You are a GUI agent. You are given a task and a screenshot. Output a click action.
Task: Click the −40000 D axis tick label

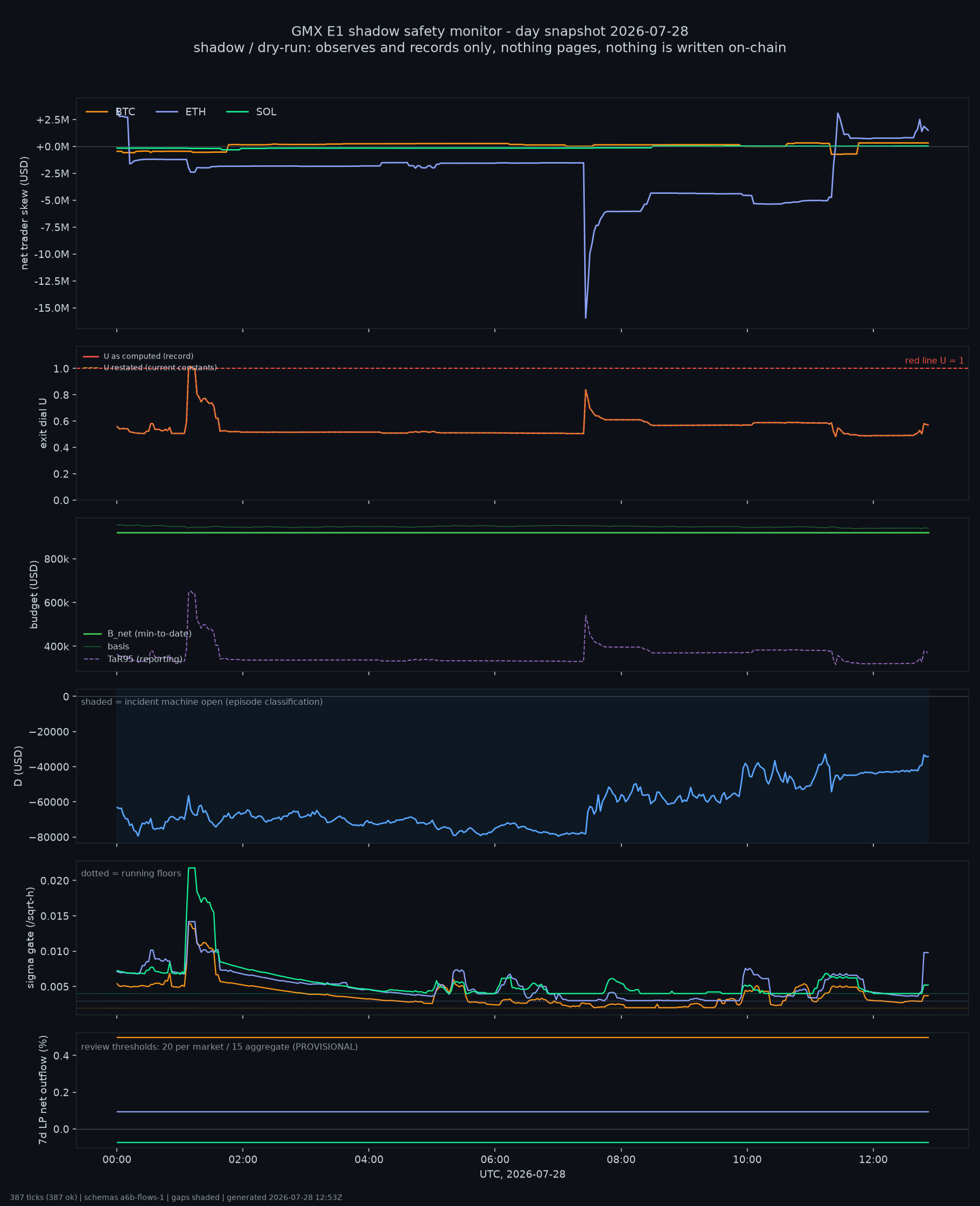pos(50,767)
